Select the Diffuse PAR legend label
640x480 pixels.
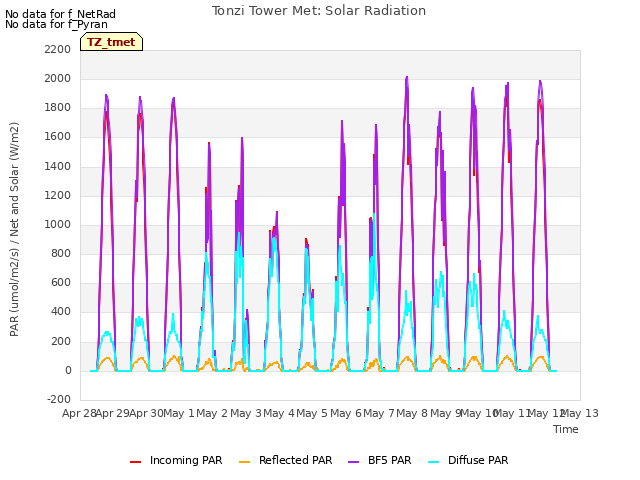478,460
